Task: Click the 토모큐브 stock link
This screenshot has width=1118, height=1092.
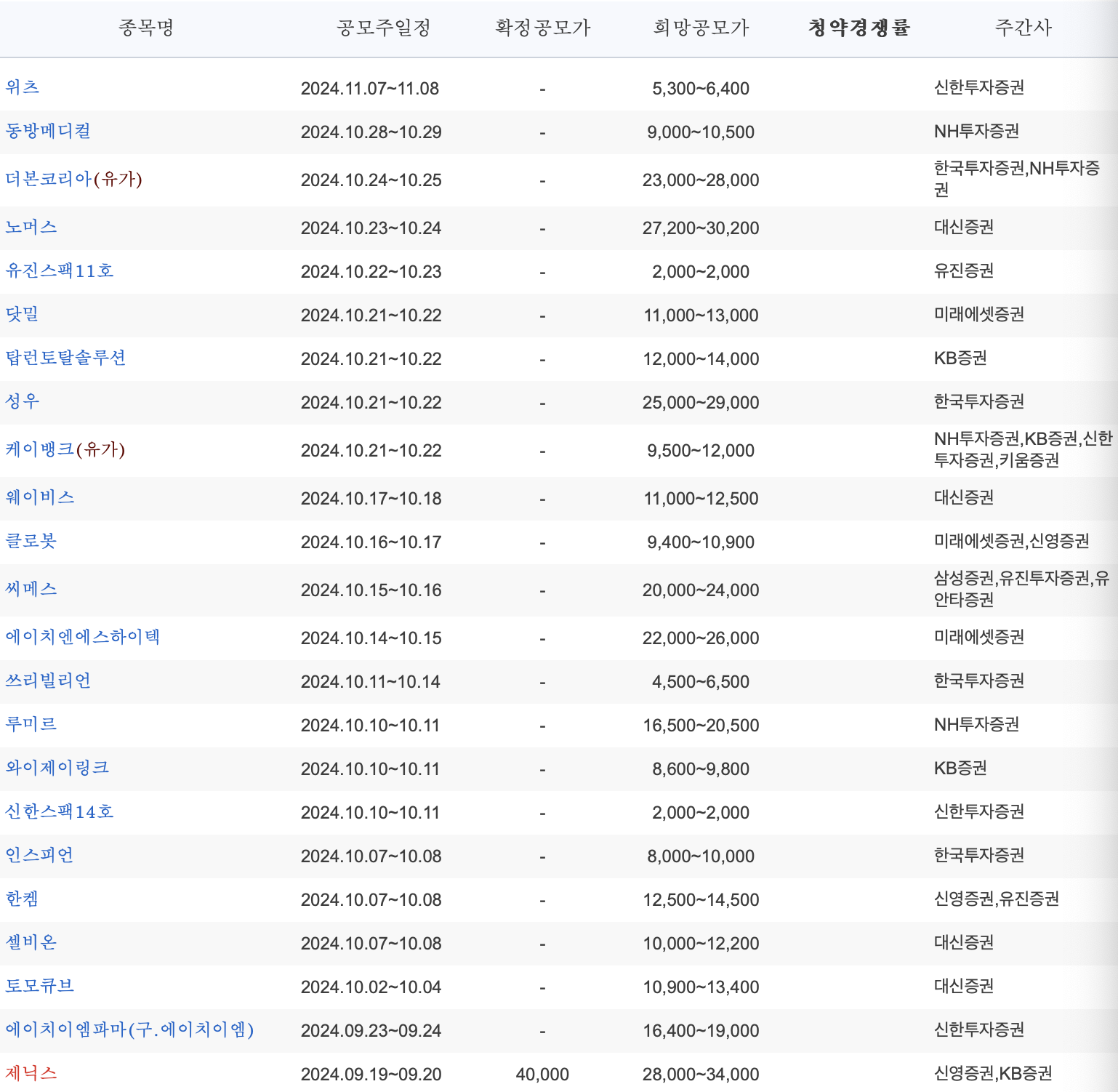Action: 40,986
